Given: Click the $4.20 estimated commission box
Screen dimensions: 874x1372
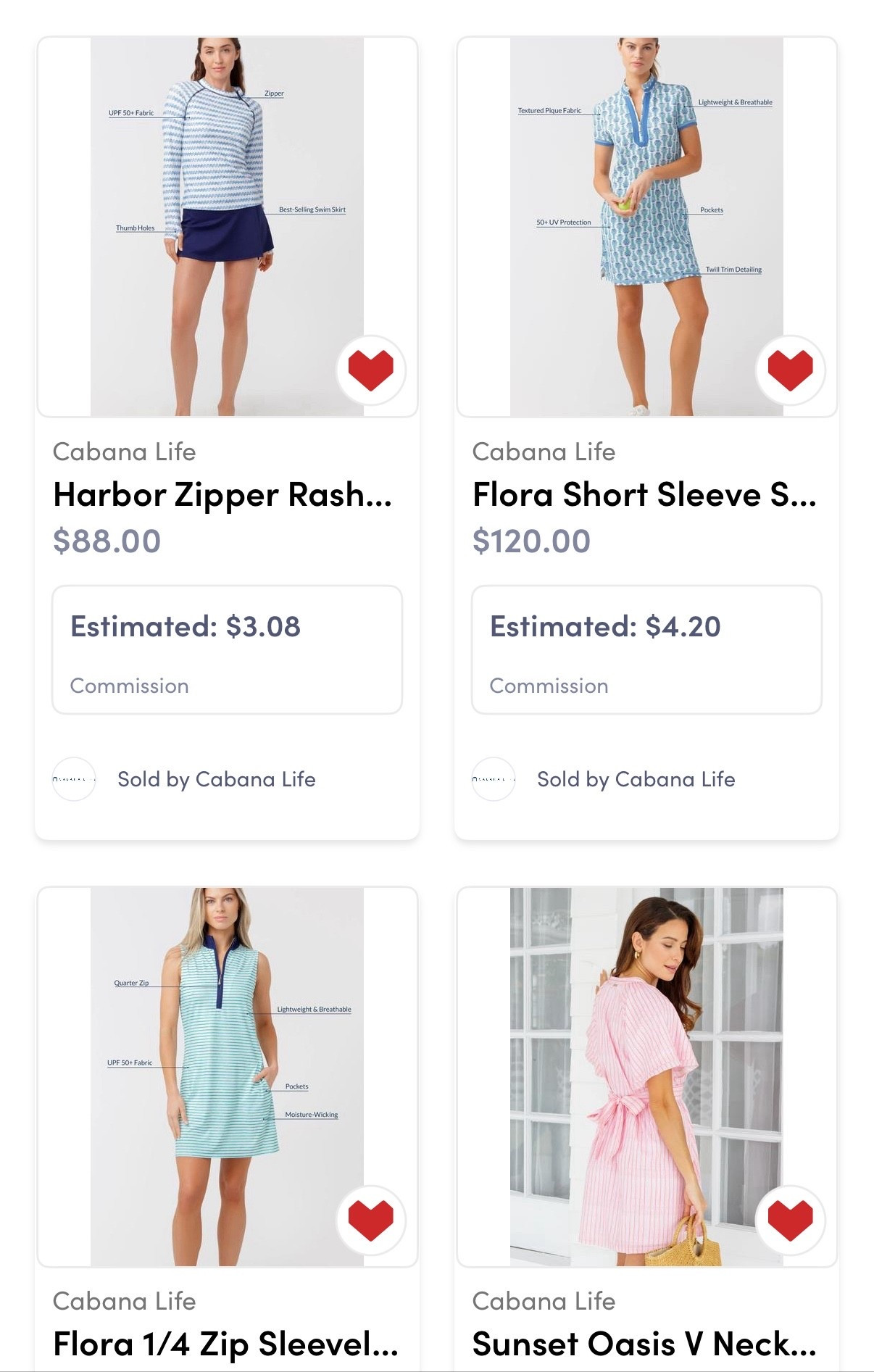Looking at the screenshot, I should point(646,649).
